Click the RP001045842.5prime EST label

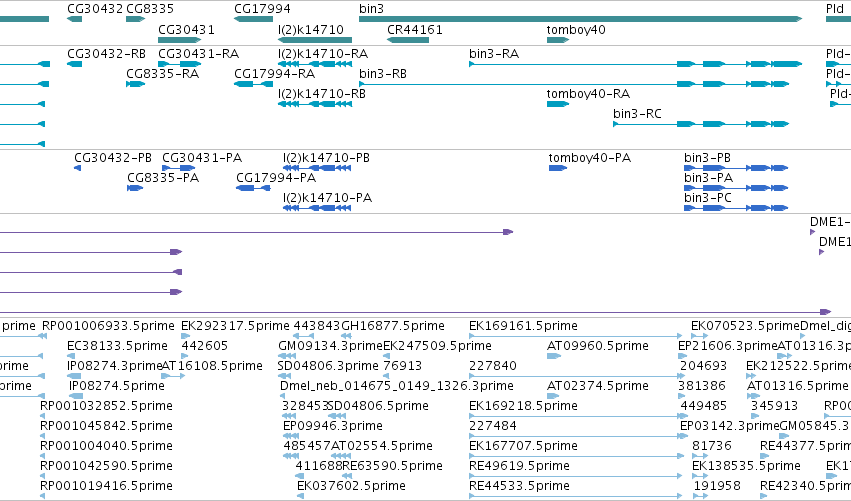pyautogui.click(x=106, y=426)
